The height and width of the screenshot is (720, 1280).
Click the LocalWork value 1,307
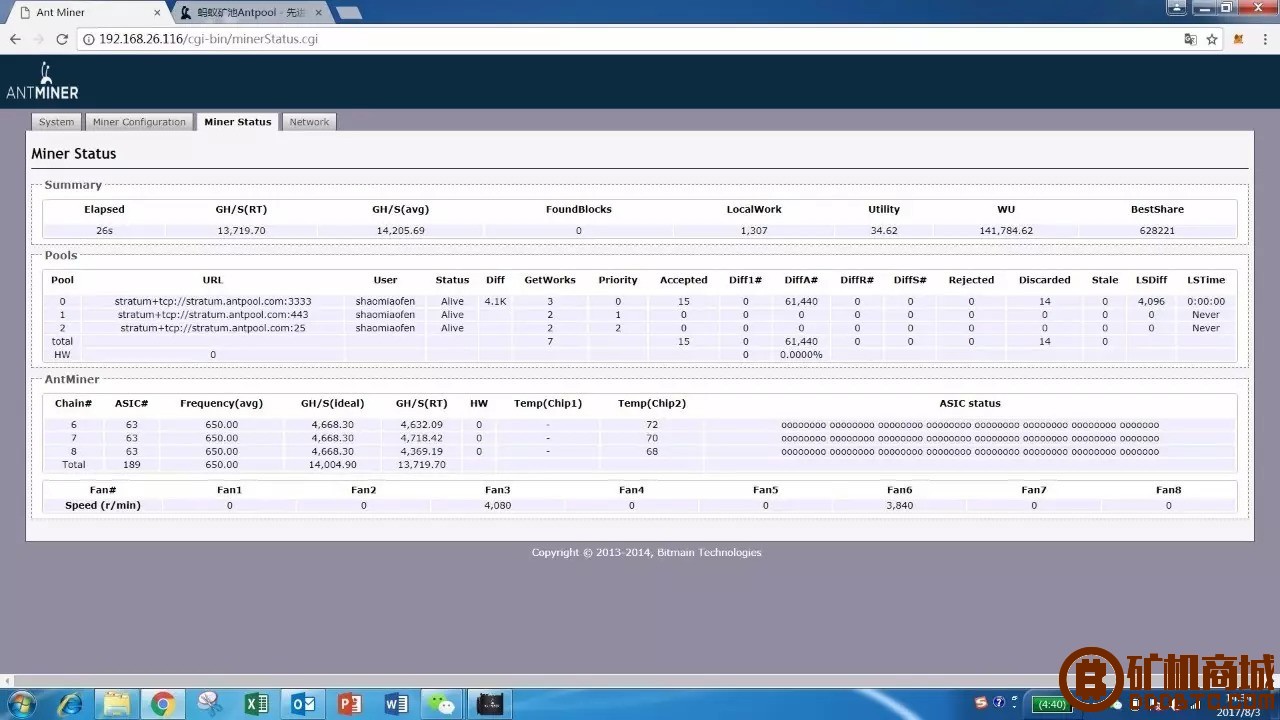[754, 230]
